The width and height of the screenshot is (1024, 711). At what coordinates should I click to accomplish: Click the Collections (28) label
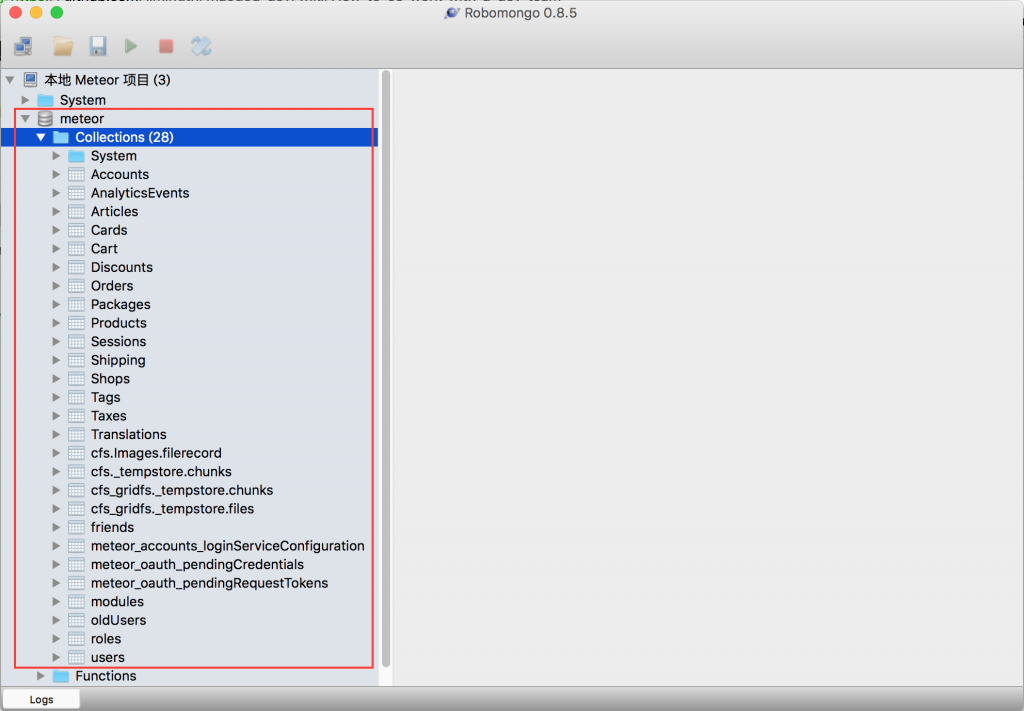[x=124, y=137]
